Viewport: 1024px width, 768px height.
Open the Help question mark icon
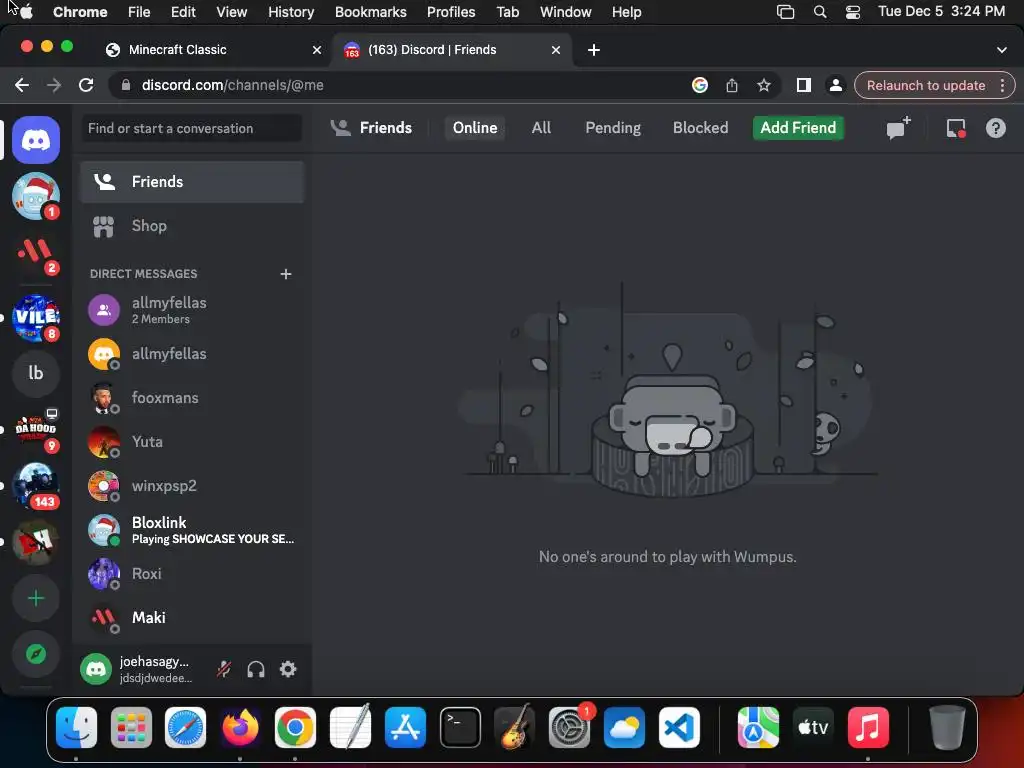[x=995, y=128]
